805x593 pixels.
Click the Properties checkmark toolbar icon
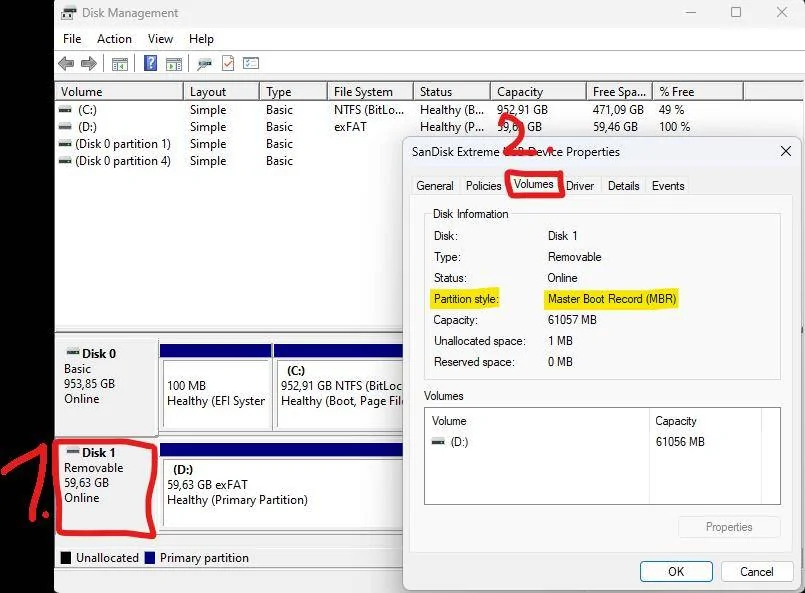[227, 63]
